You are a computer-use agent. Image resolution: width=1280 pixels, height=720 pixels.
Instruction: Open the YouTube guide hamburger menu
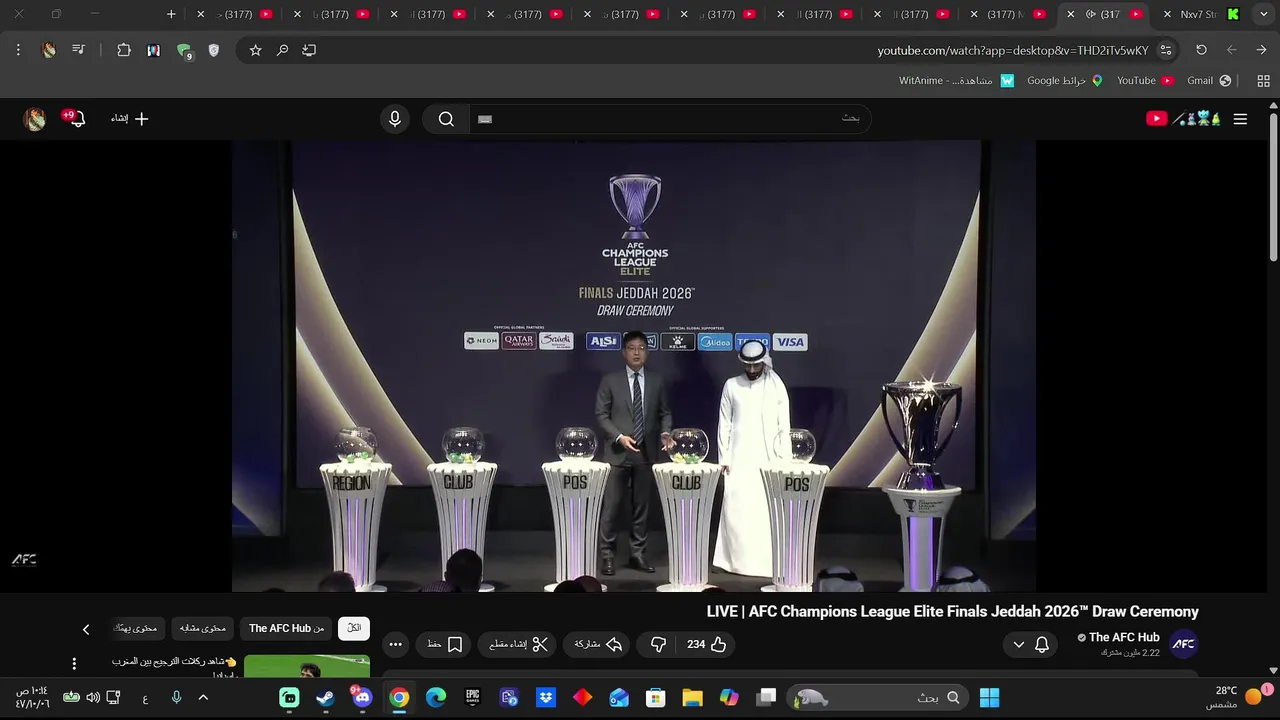[x=1240, y=119]
